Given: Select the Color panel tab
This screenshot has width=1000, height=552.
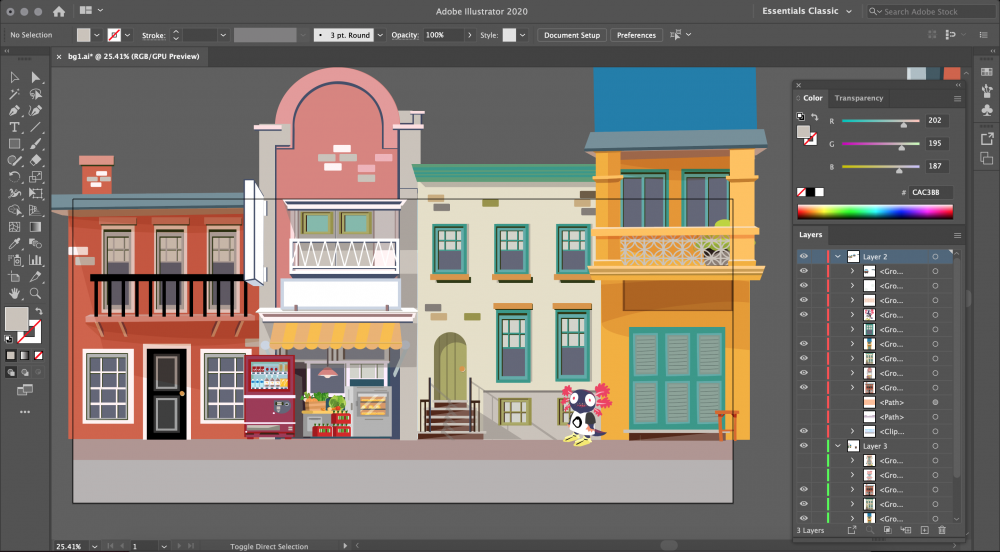Looking at the screenshot, I should point(812,98).
